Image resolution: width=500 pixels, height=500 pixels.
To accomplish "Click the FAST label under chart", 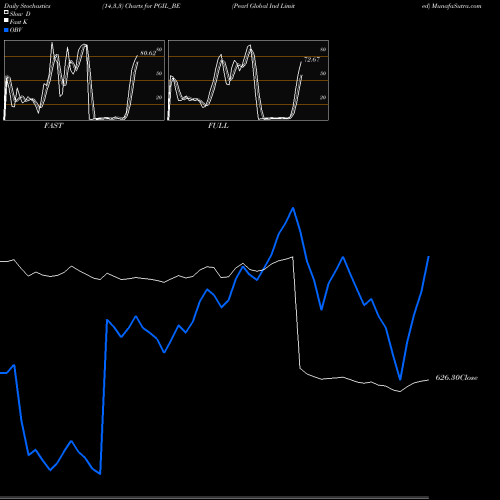I will [53, 126].
